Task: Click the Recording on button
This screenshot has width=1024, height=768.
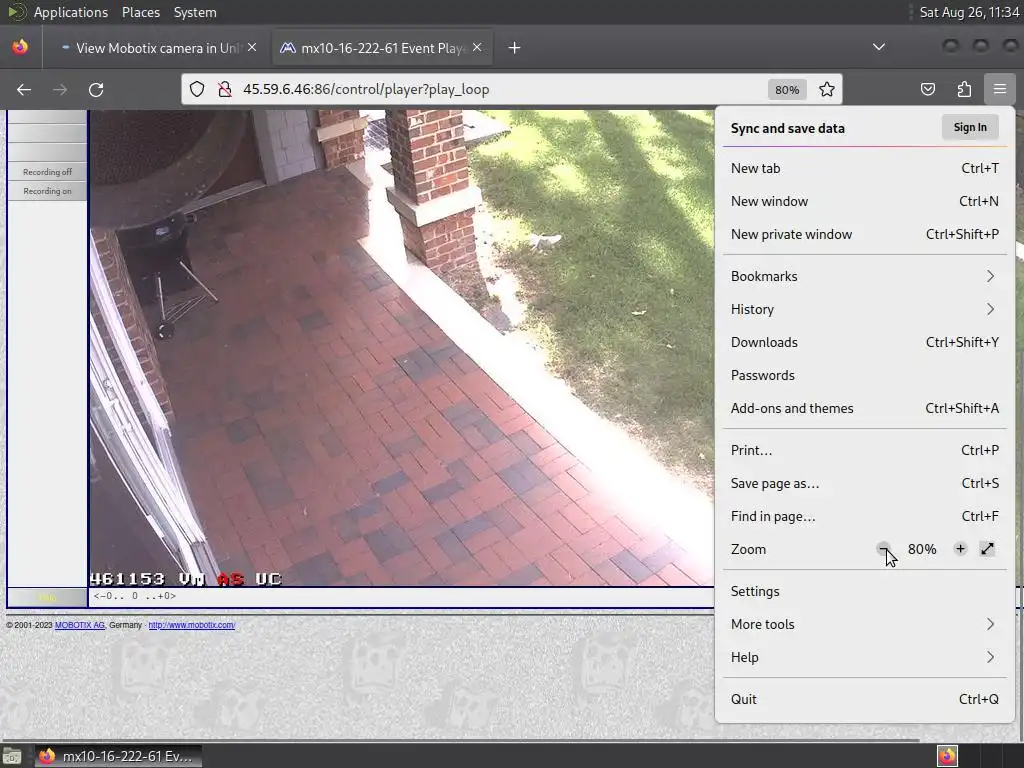Action: 47,191
